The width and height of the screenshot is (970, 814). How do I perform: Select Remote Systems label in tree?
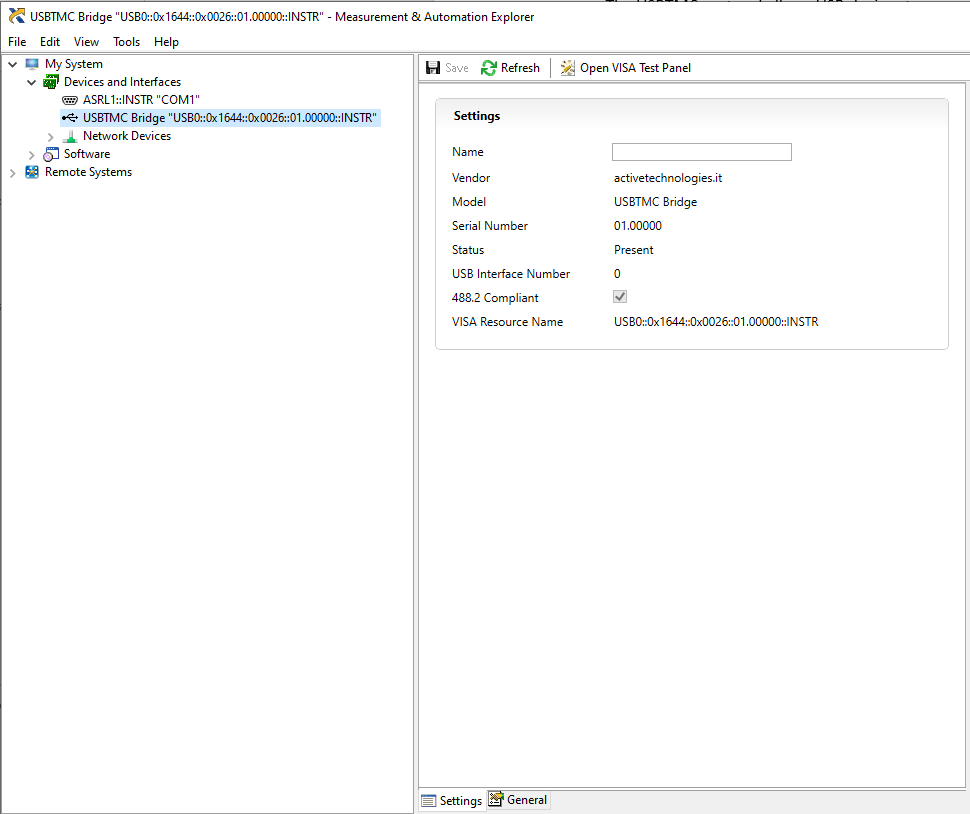pos(88,171)
